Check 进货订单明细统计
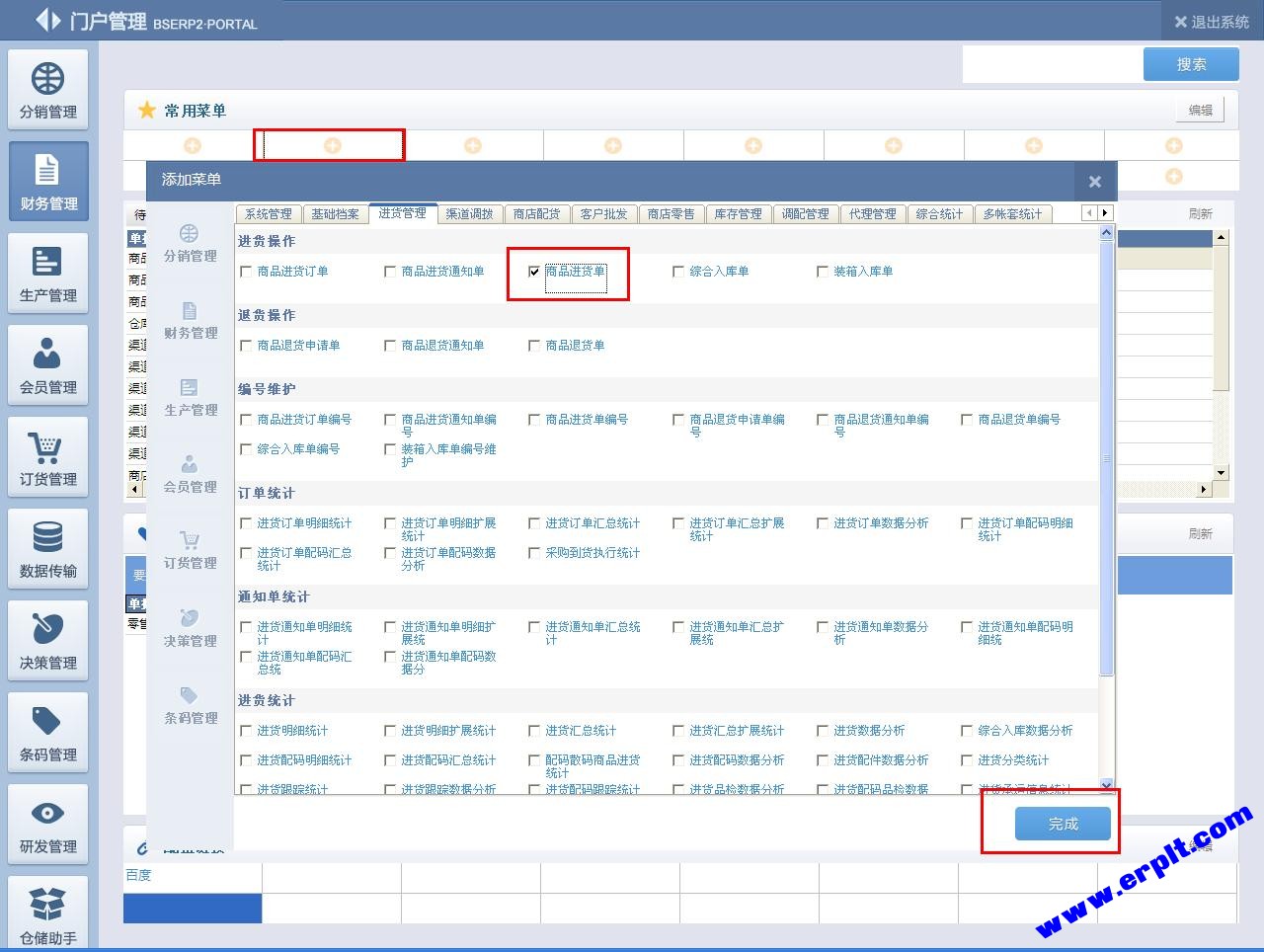Image resolution: width=1264 pixels, height=952 pixels. click(246, 523)
